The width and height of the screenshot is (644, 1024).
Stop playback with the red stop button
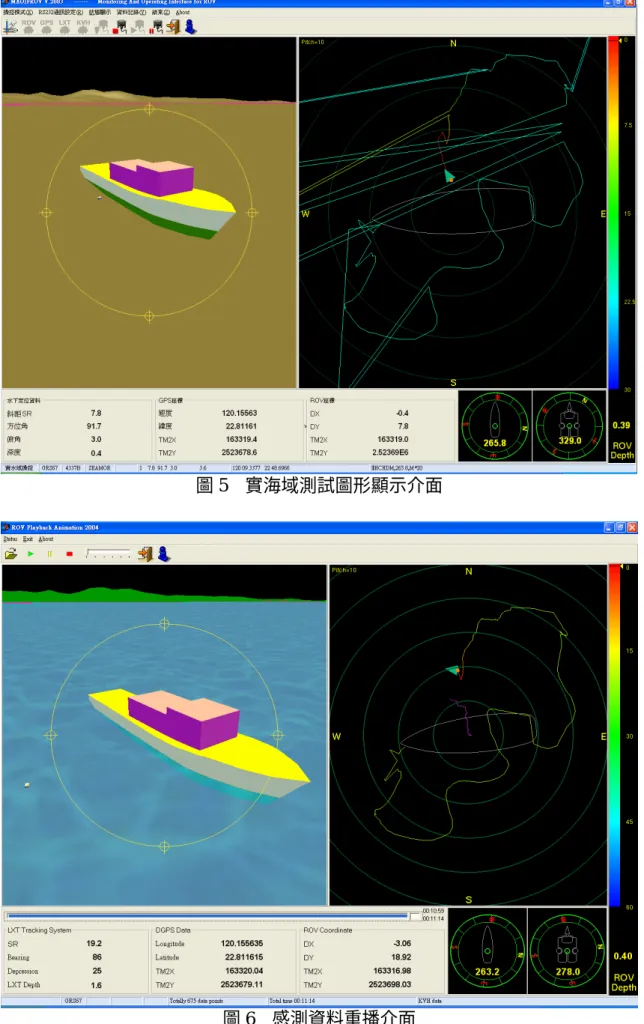69,554
